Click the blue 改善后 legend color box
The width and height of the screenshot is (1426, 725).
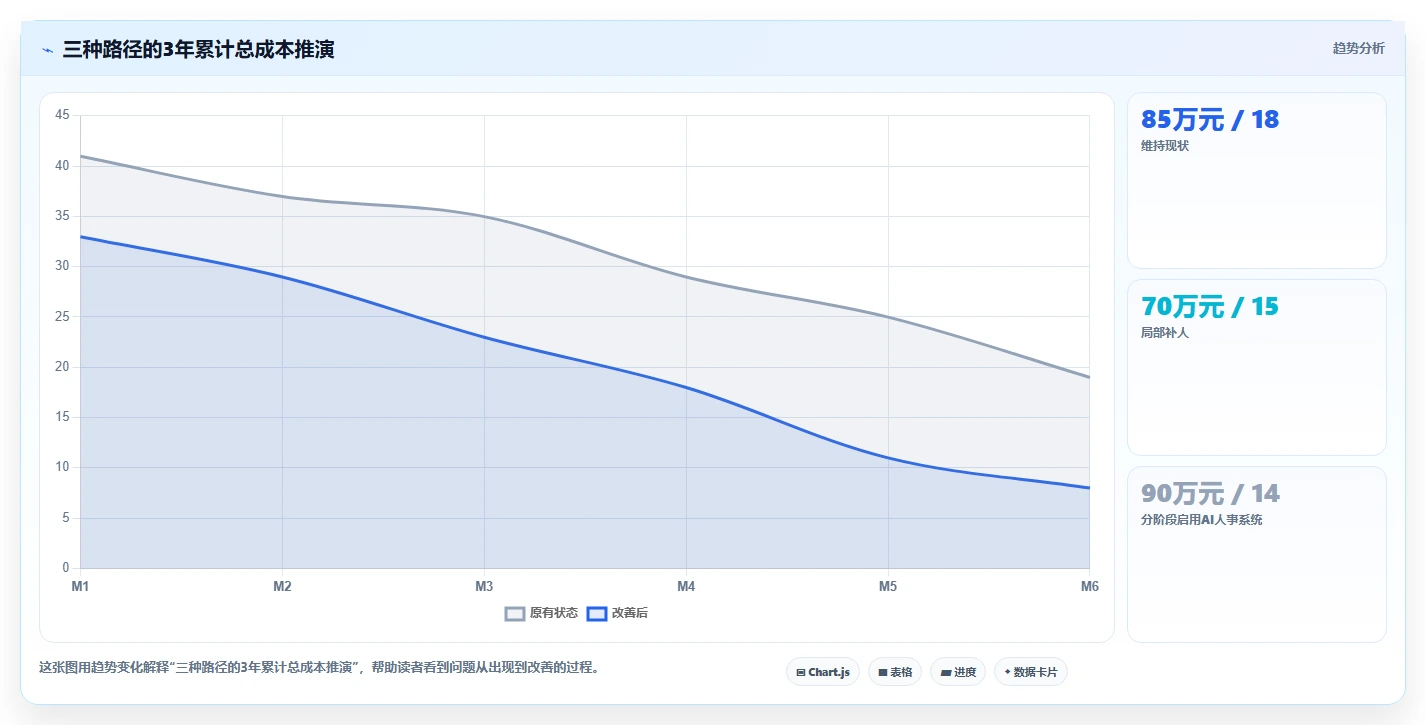point(597,613)
